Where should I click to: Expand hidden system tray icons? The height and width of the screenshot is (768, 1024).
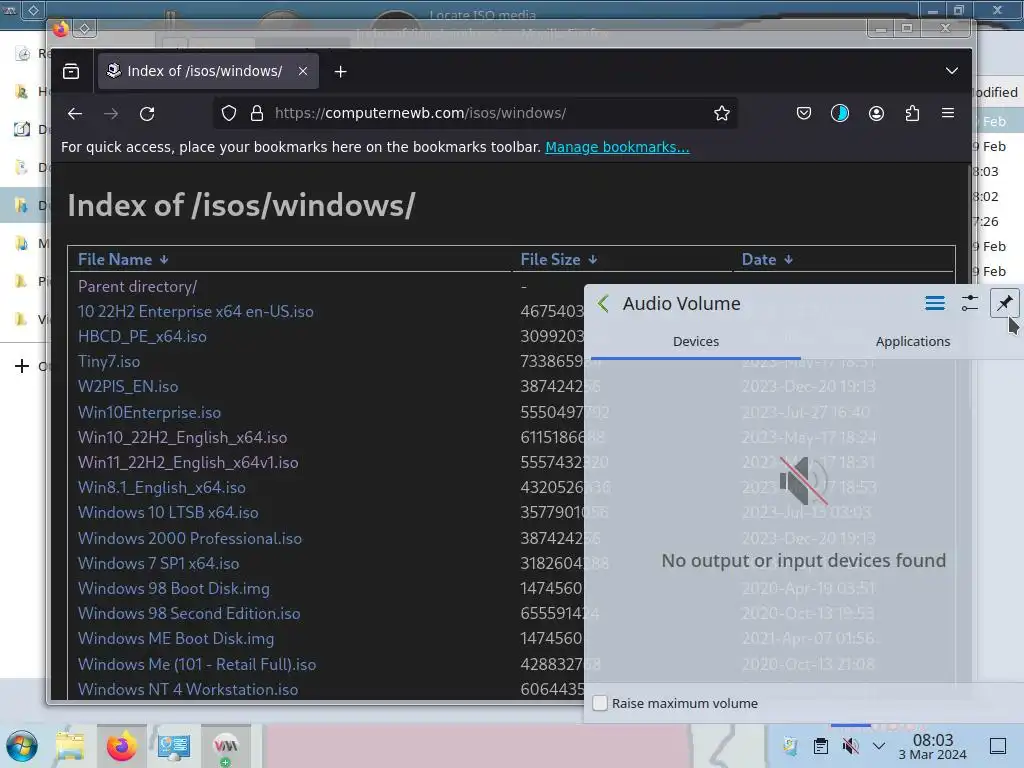point(879,746)
